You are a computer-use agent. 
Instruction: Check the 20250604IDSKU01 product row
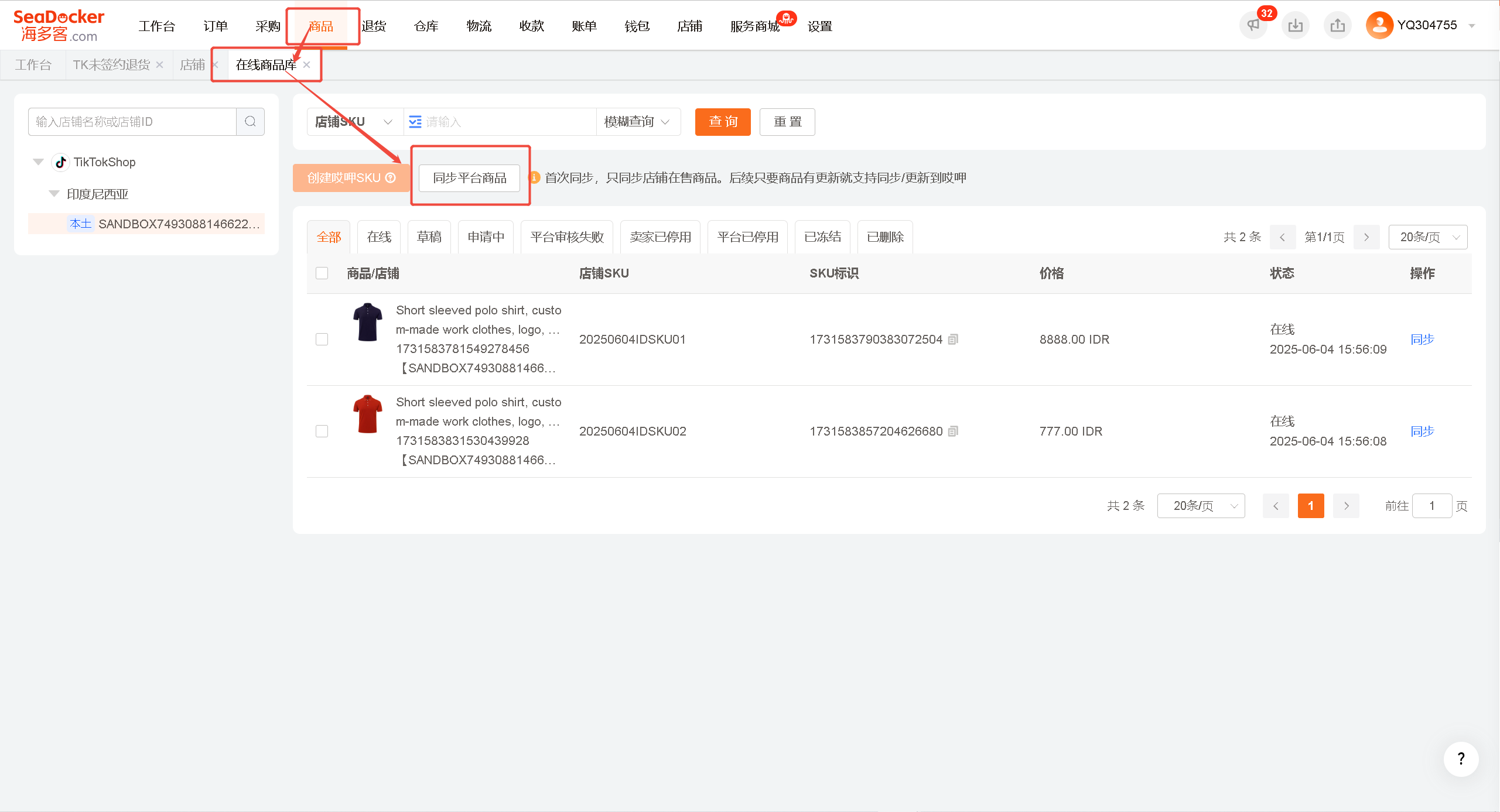click(322, 340)
